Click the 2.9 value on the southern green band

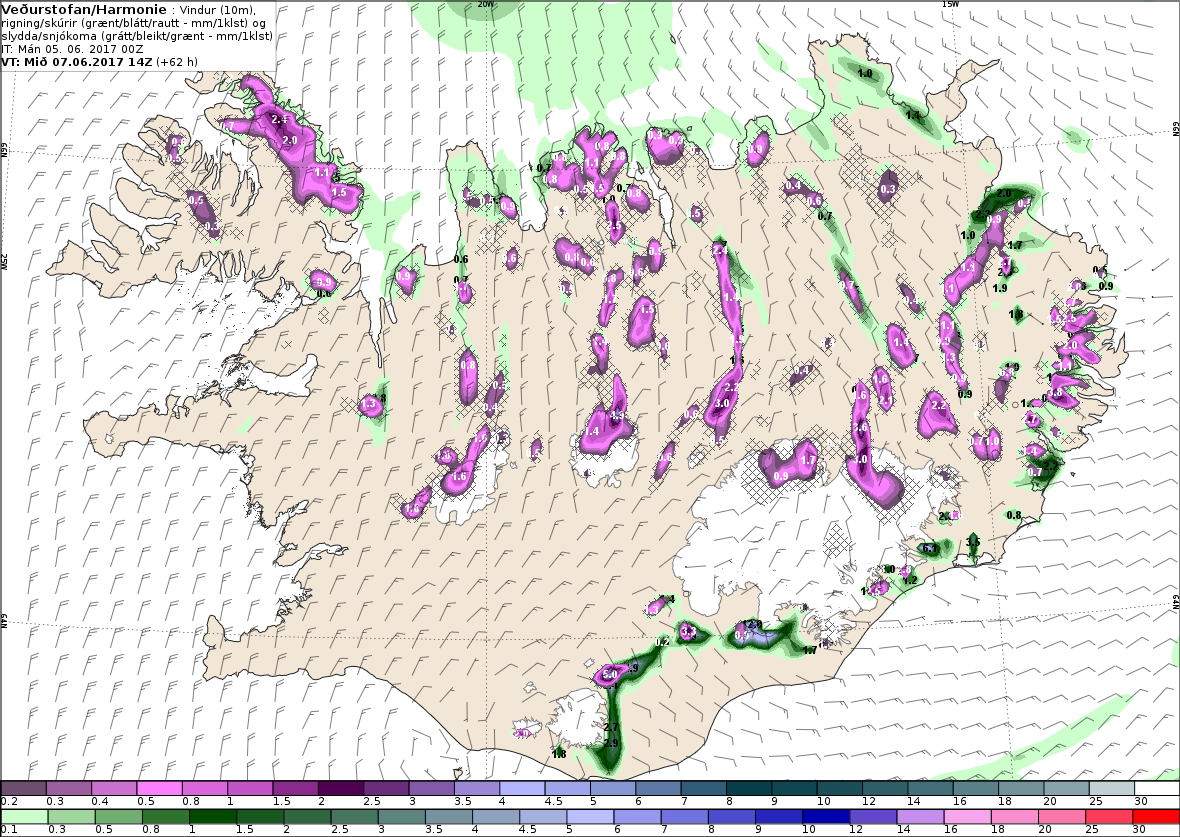click(611, 743)
